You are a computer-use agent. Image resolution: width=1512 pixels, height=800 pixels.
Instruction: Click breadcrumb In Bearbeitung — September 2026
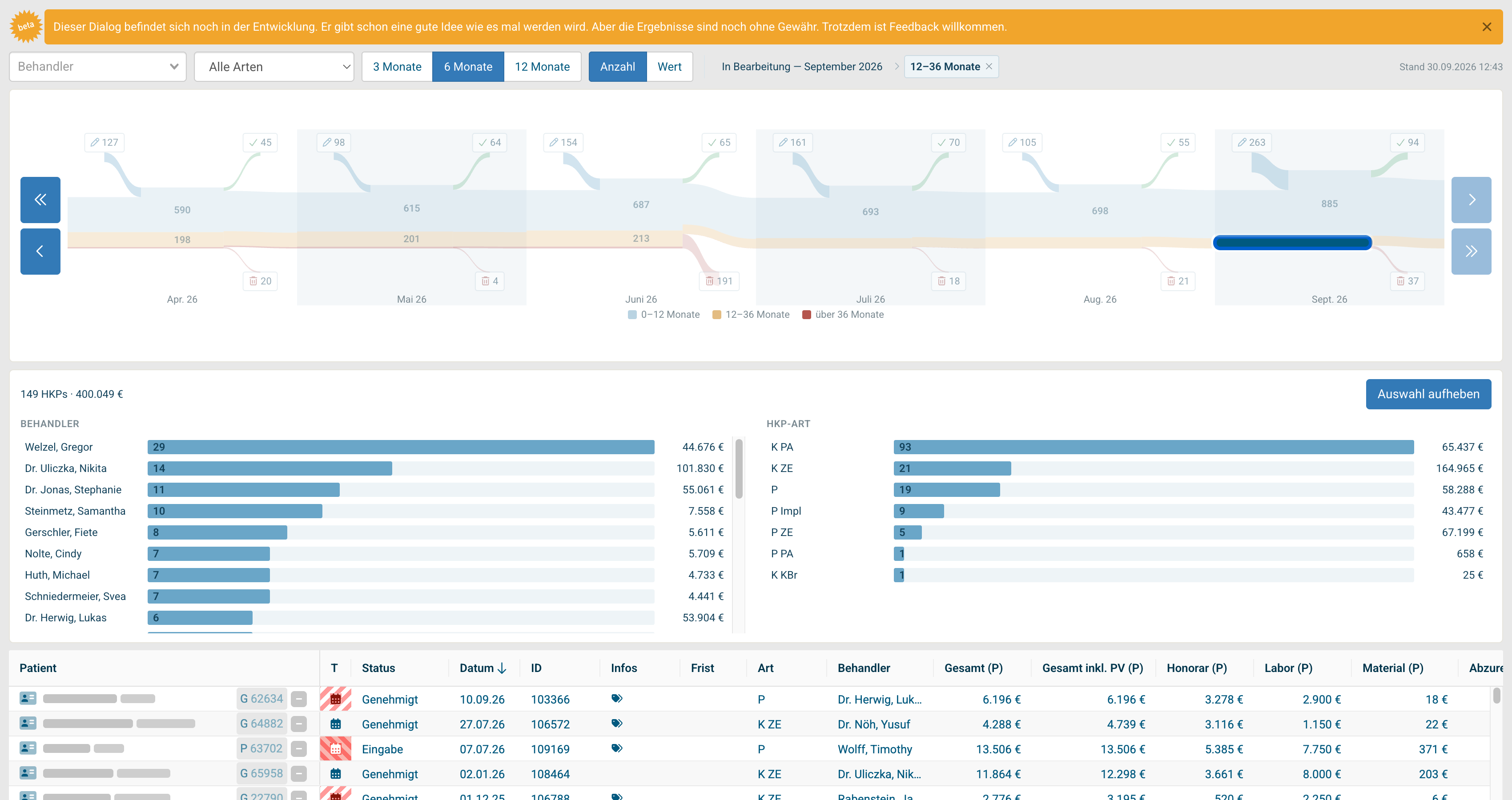point(802,66)
